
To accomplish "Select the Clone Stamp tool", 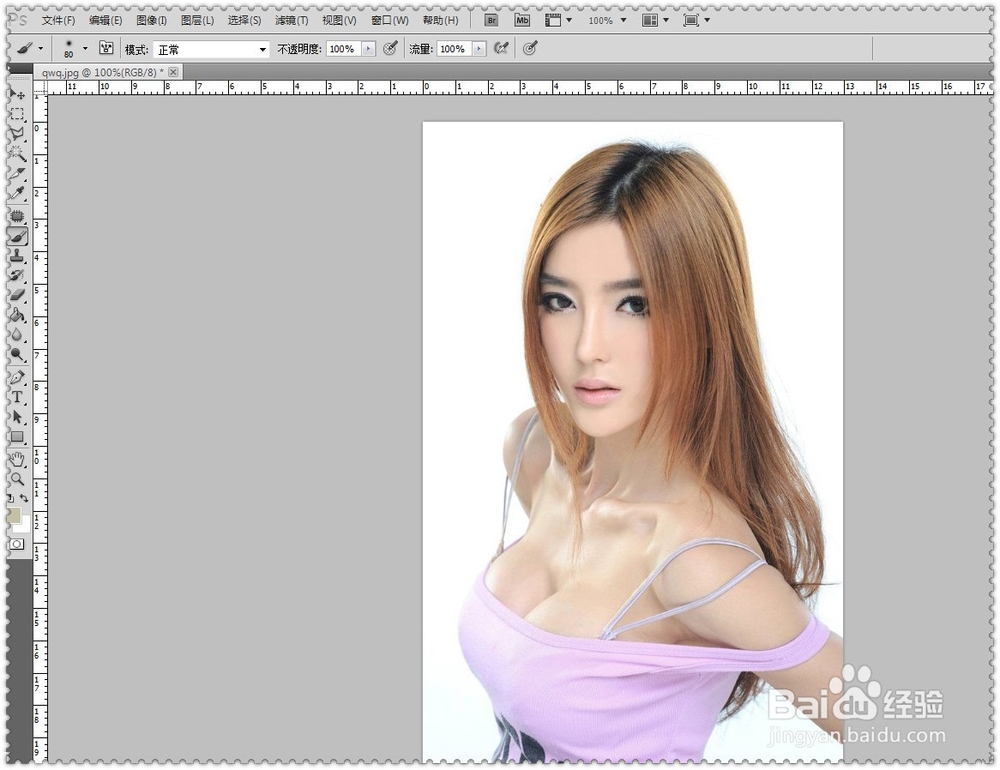I will point(17,256).
